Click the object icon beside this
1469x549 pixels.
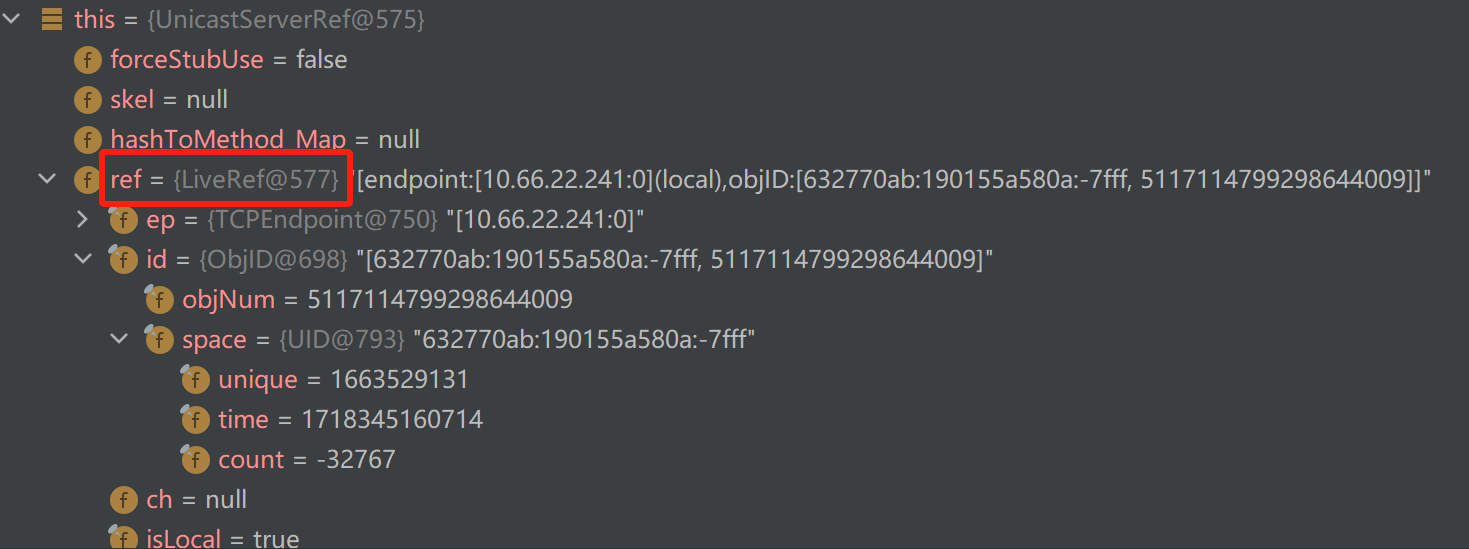point(52,20)
